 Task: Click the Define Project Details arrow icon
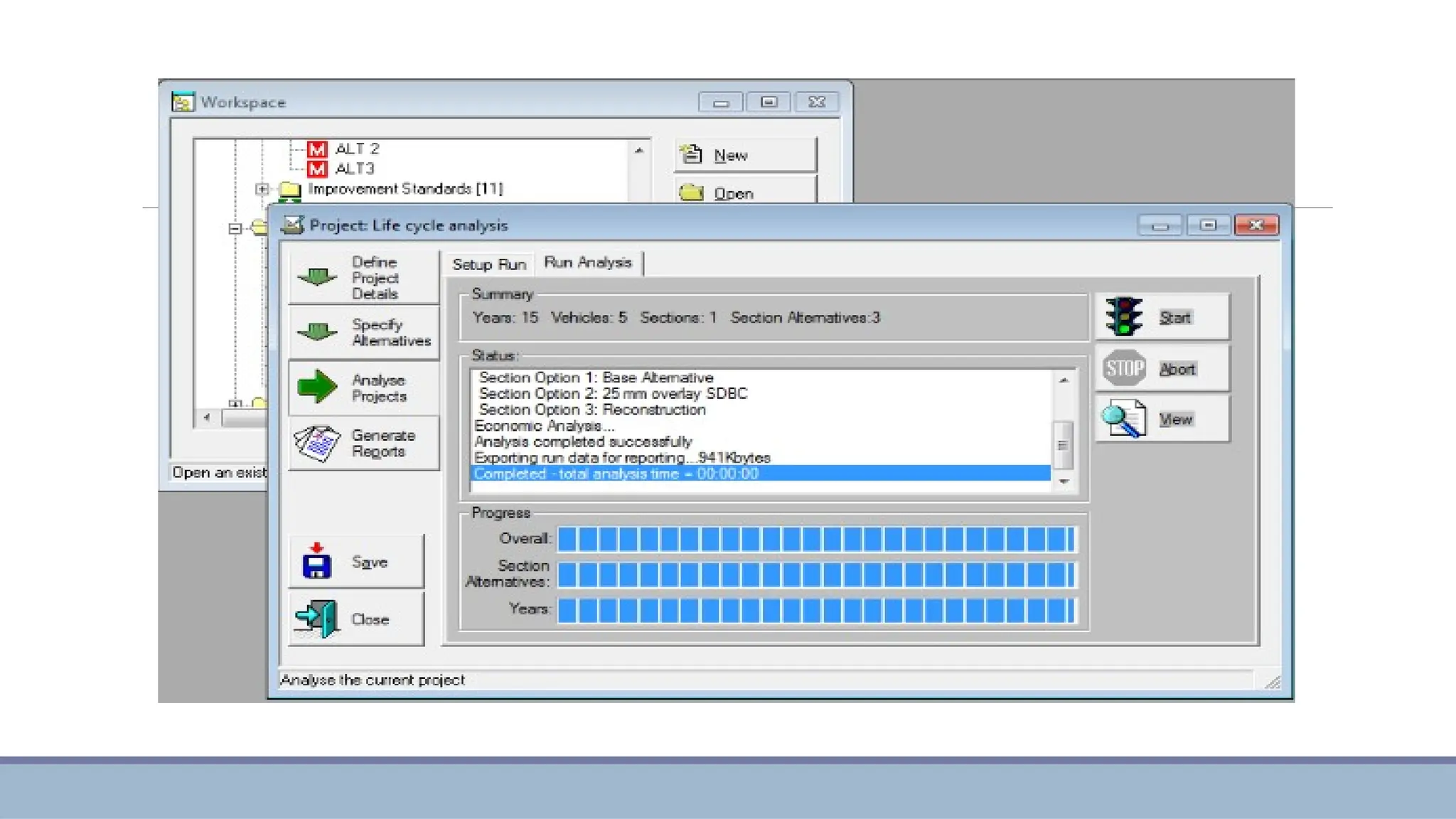(317, 277)
